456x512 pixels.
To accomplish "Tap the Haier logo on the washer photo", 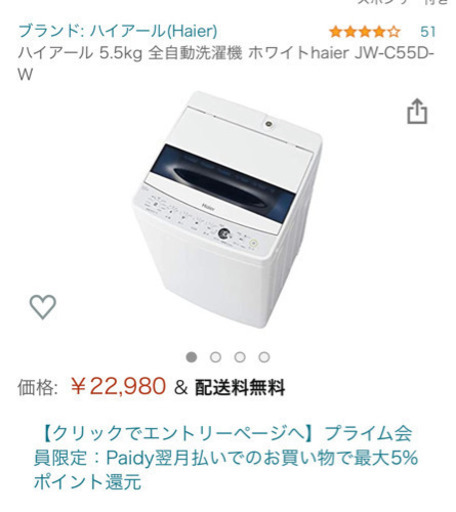I will pyautogui.click(x=208, y=207).
